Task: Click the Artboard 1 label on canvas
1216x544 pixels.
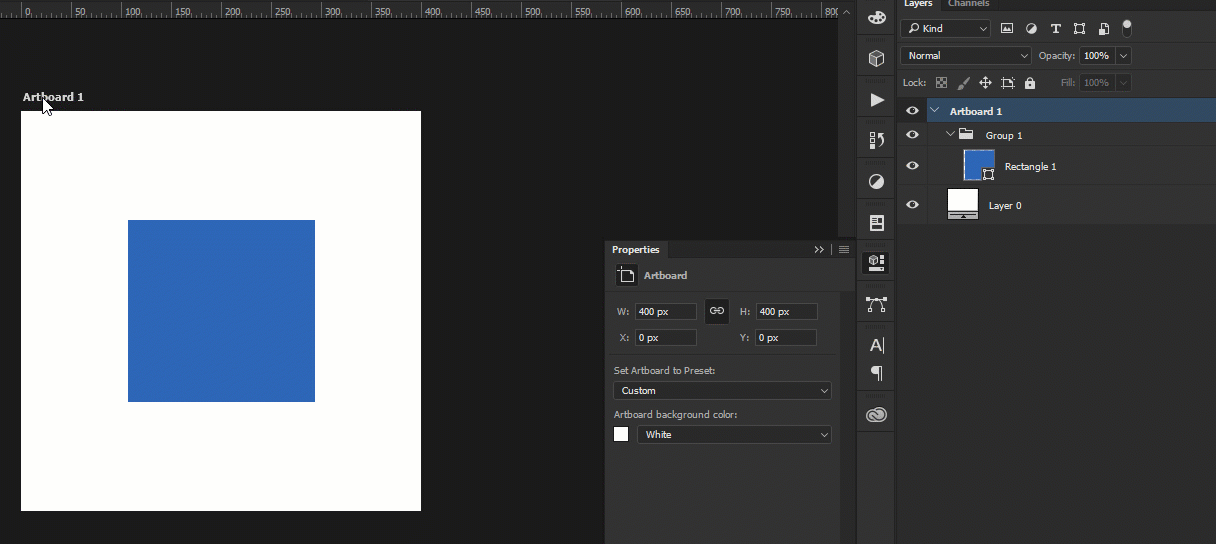Action: (x=53, y=97)
